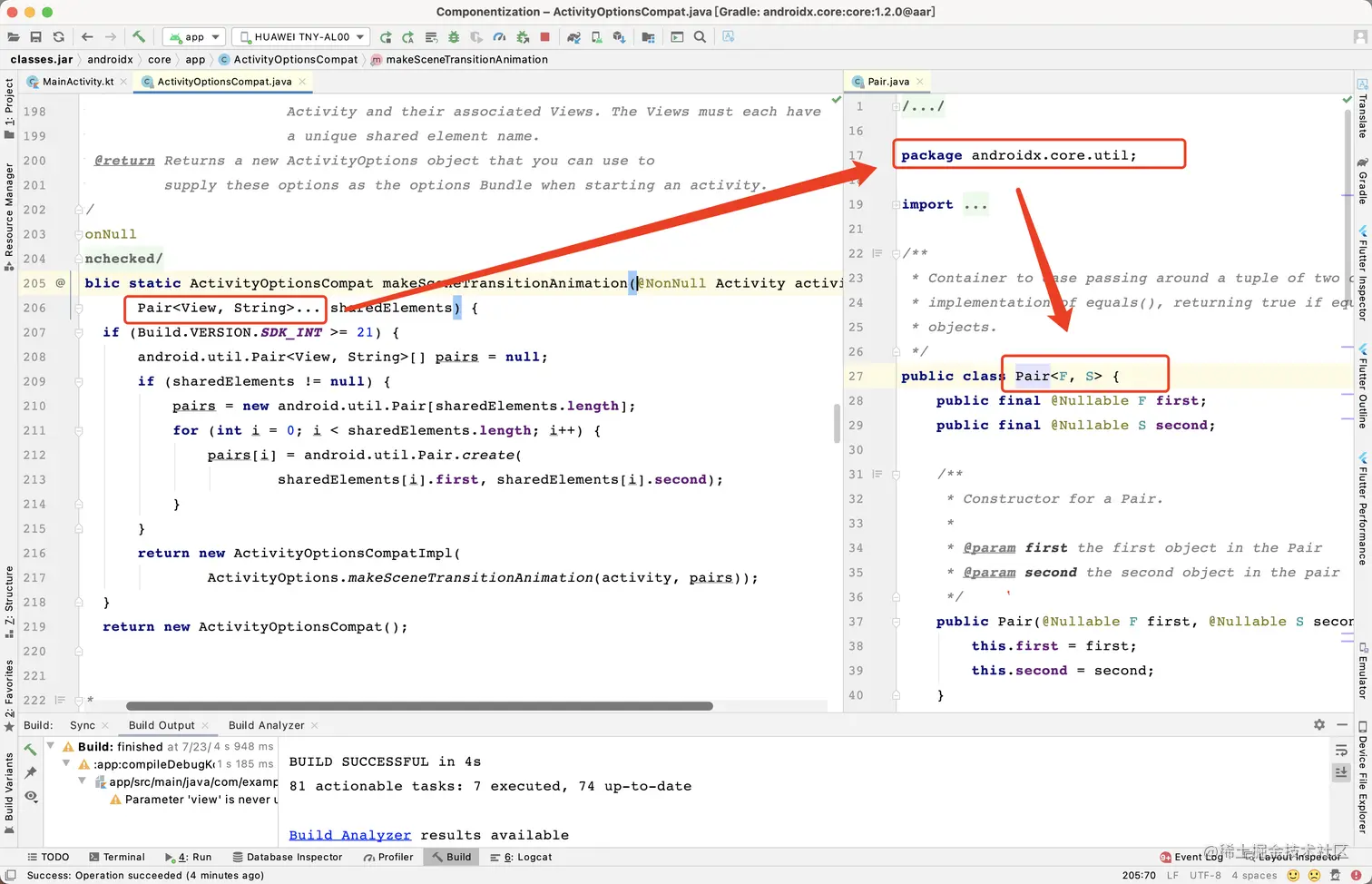Click the vertical scrollbar thumb of left editor

click(x=837, y=423)
